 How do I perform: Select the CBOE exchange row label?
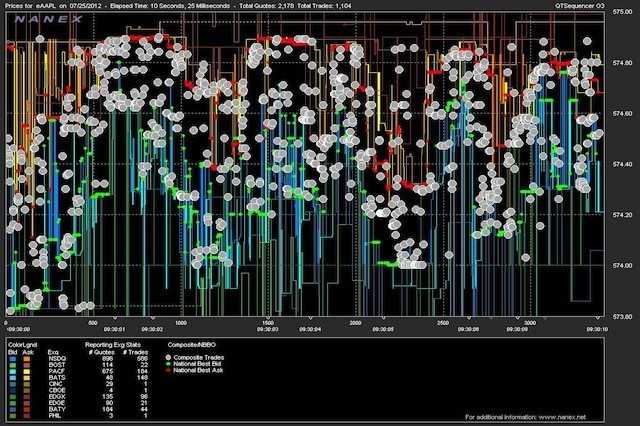pyautogui.click(x=57, y=390)
